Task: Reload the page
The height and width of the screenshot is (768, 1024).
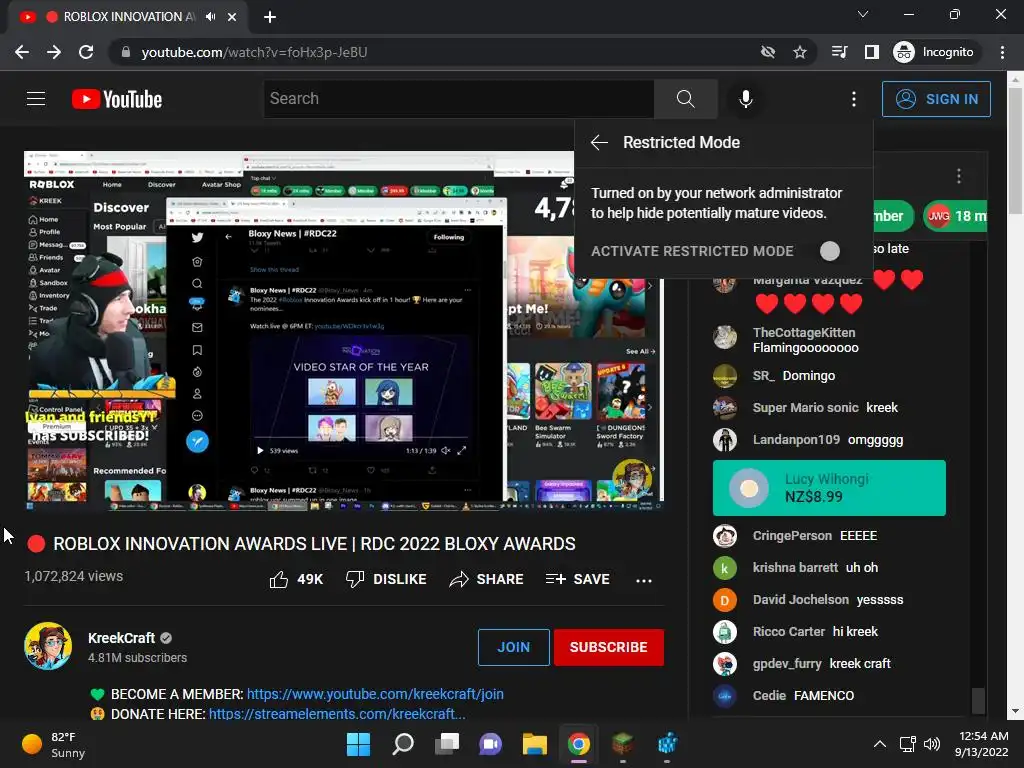Action: (x=86, y=52)
